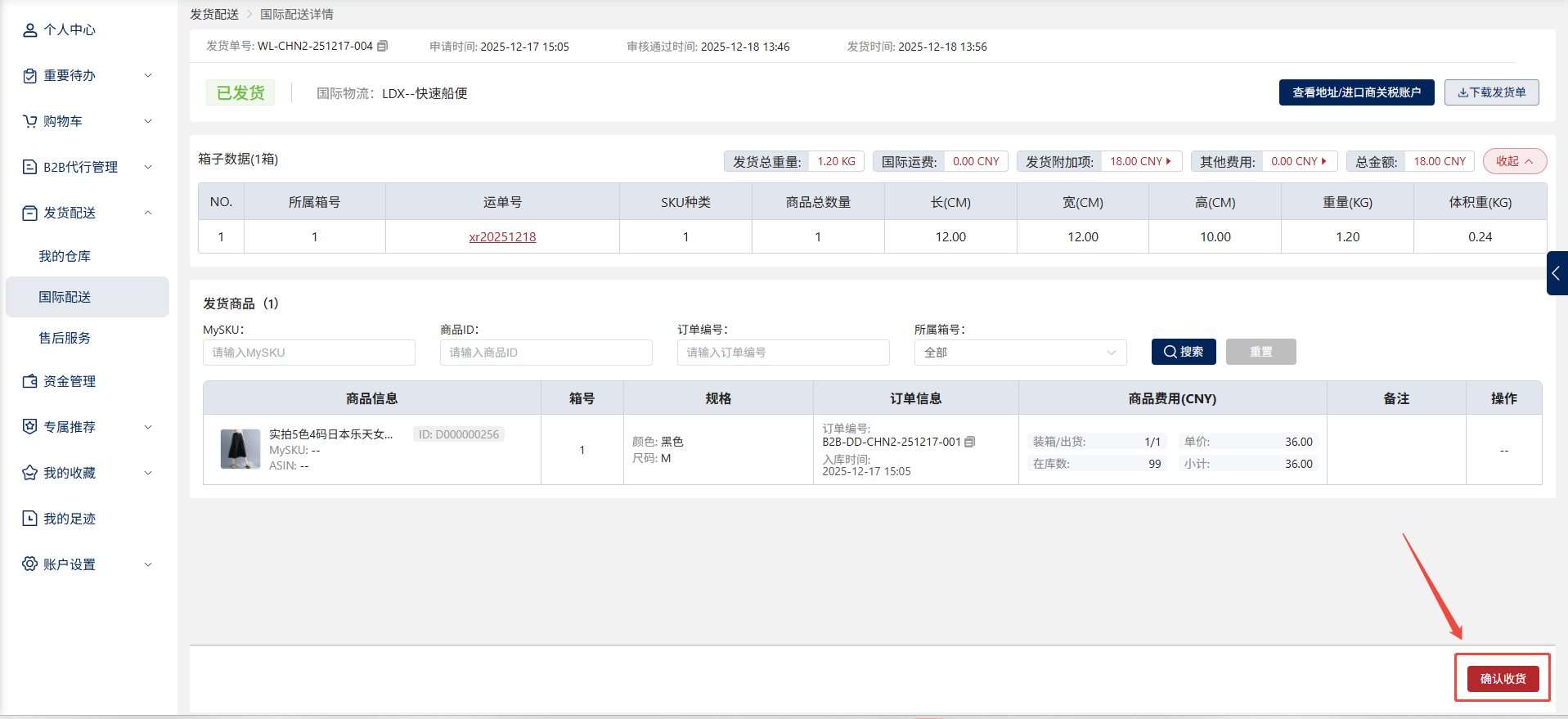Select 国际配送 submenu item
Image resolution: width=1568 pixels, height=719 pixels.
(x=88, y=297)
